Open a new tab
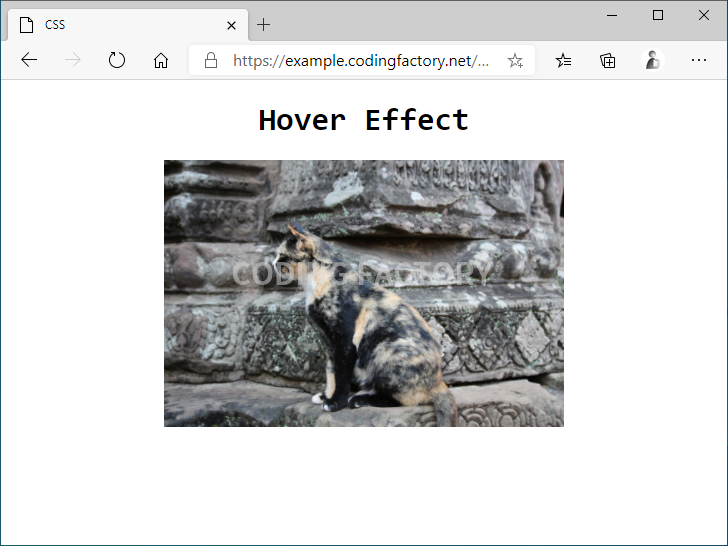The height and width of the screenshot is (546, 728). (x=263, y=25)
